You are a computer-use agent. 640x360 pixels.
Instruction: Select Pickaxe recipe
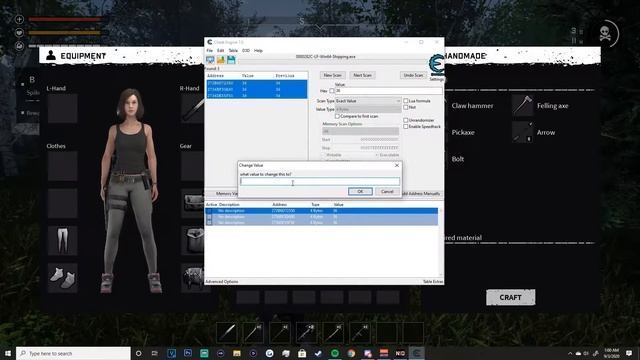coord(463,133)
